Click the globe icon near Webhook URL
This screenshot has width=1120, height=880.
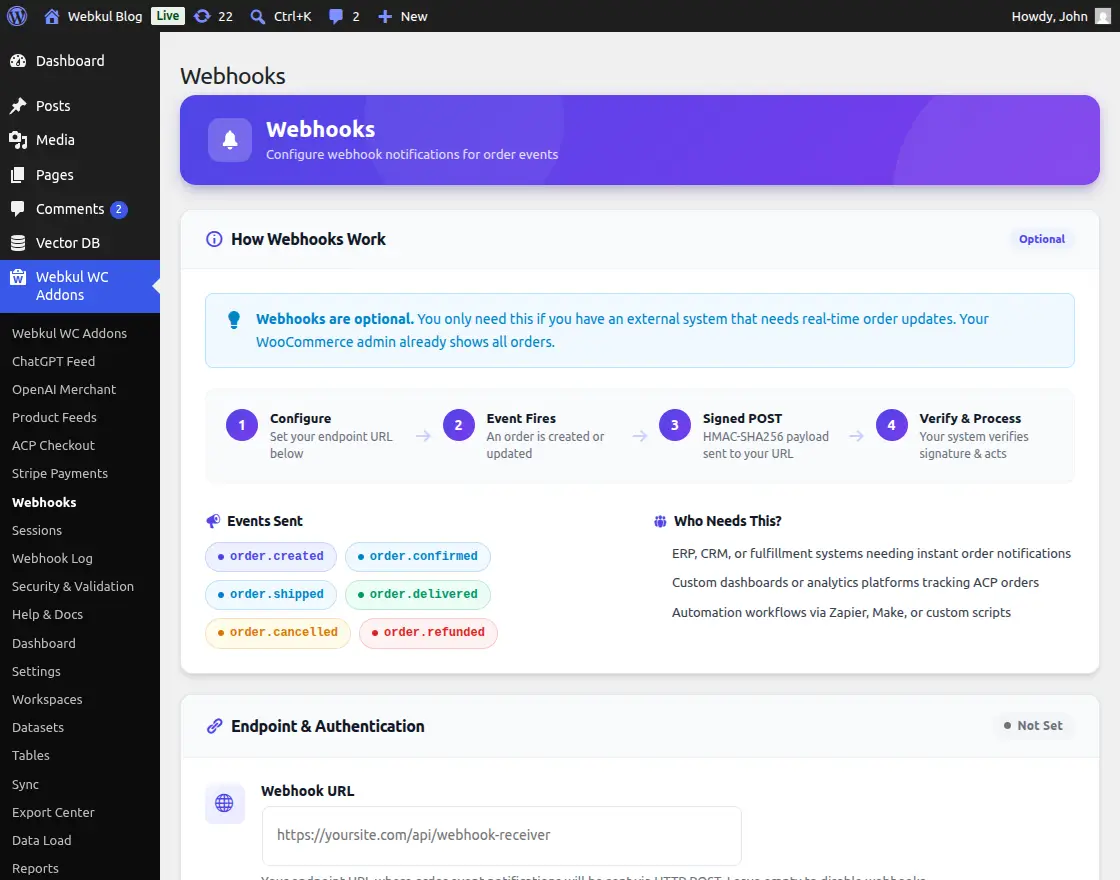[224, 803]
